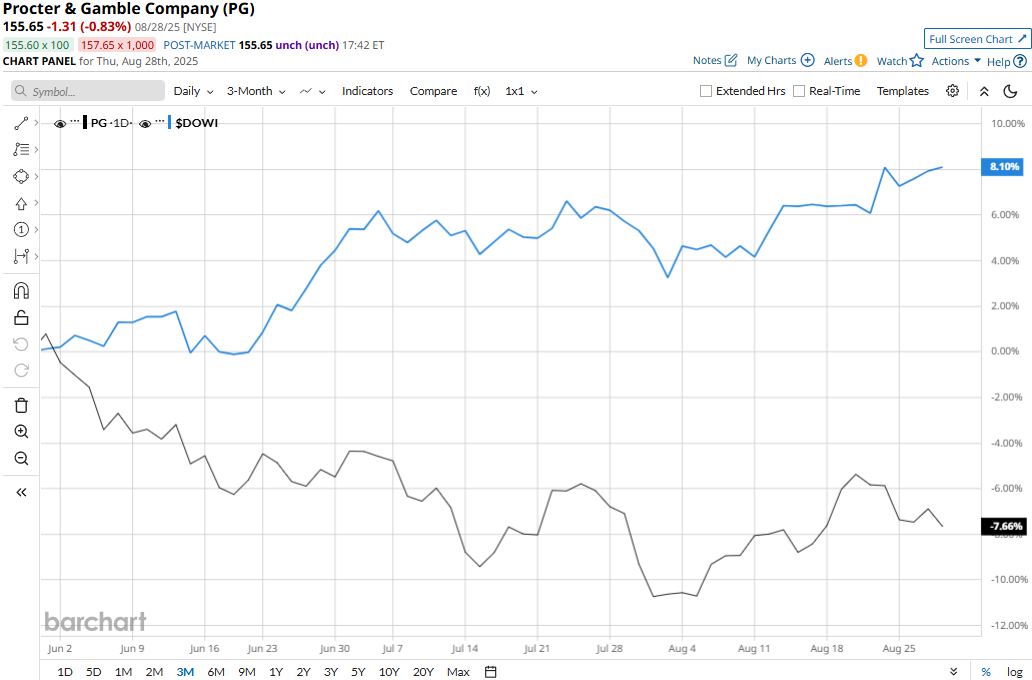Select the Max time range
1032x680 pixels.
tap(458, 671)
